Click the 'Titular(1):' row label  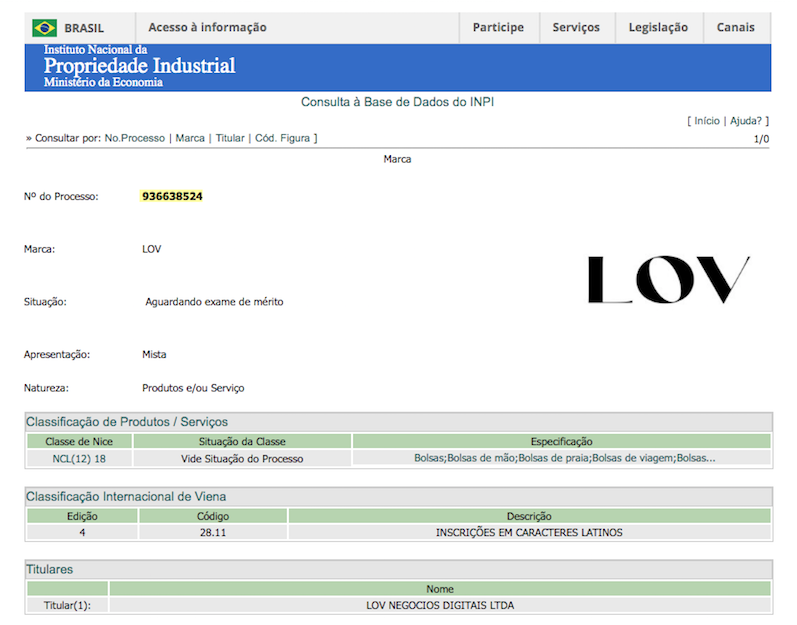67,606
